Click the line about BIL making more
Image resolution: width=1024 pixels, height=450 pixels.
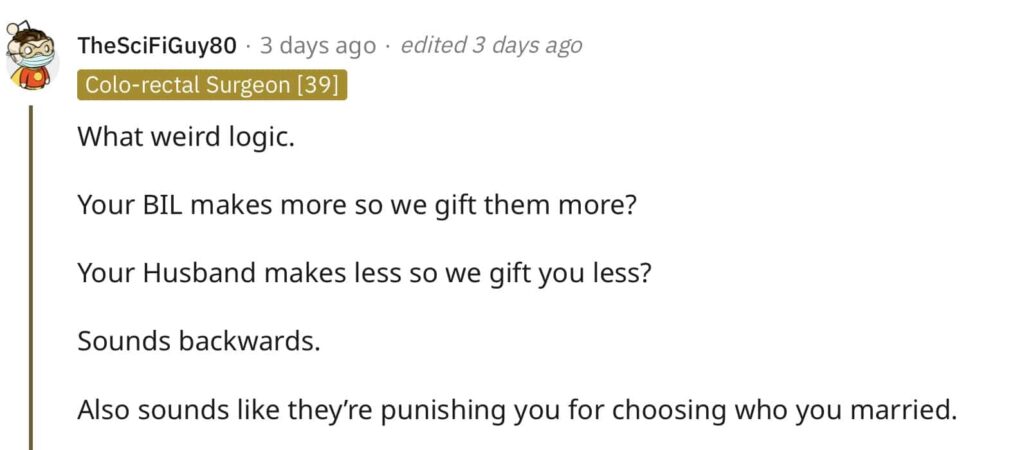click(x=357, y=206)
